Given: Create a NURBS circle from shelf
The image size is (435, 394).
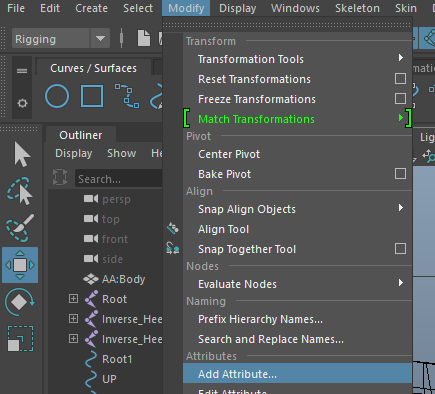Looking at the screenshot, I should pos(57,97).
